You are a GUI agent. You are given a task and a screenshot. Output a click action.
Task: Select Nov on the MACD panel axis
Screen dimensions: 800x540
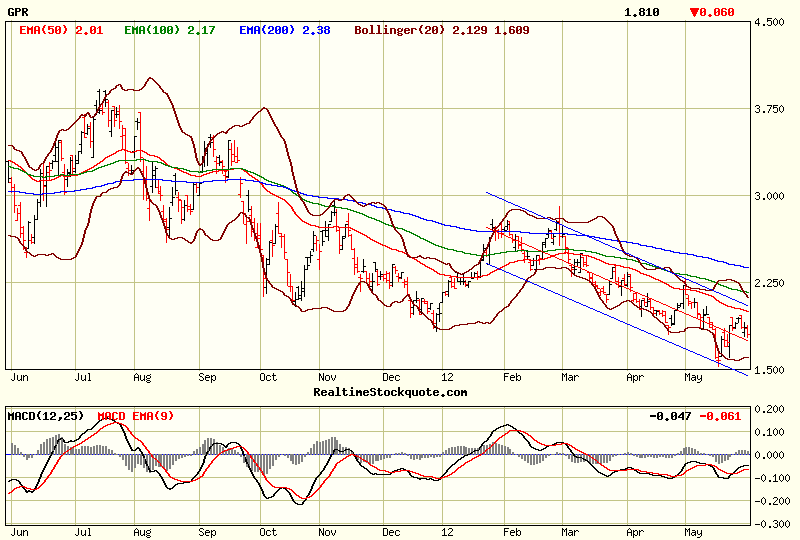pos(327,532)
